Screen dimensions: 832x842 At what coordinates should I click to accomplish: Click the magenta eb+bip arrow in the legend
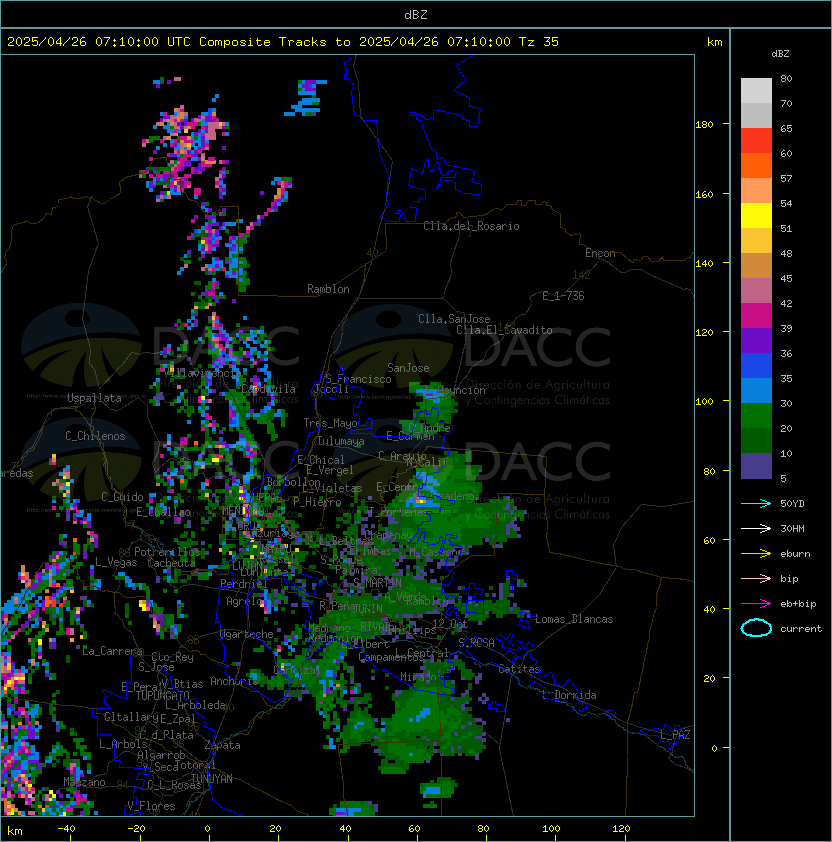pyautogui.click(x=756, y=604)
